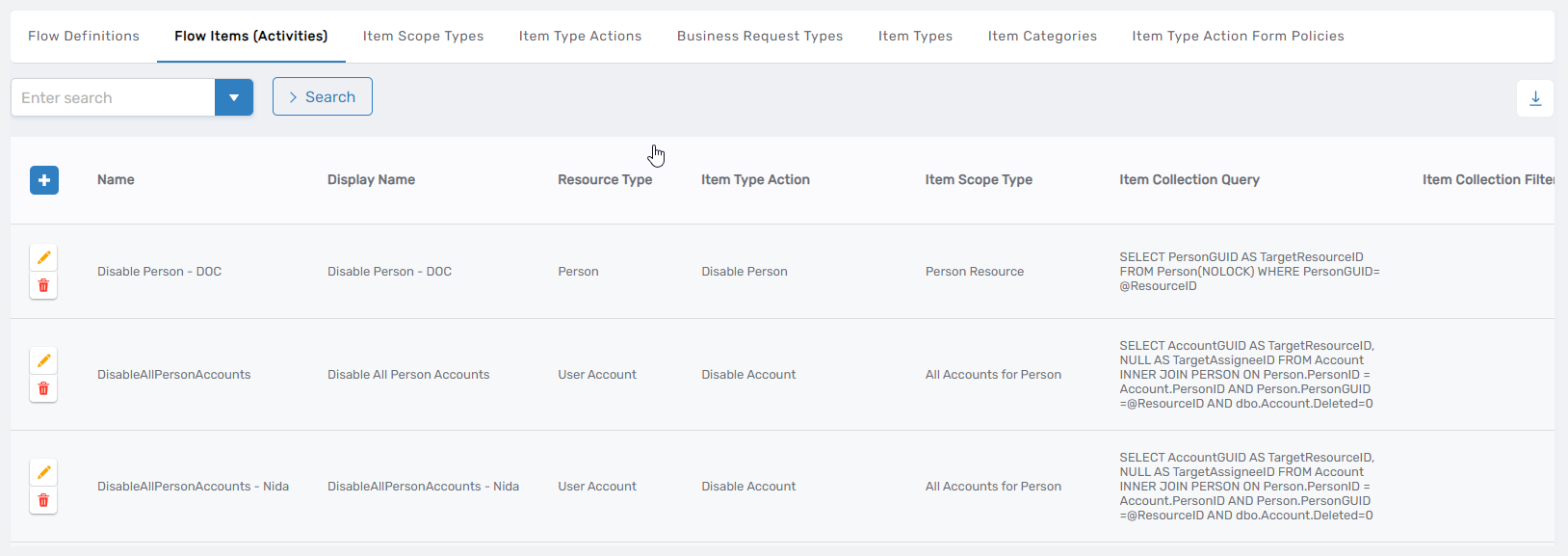Edit the Disable Person - DOC row

tap(43, 257)
